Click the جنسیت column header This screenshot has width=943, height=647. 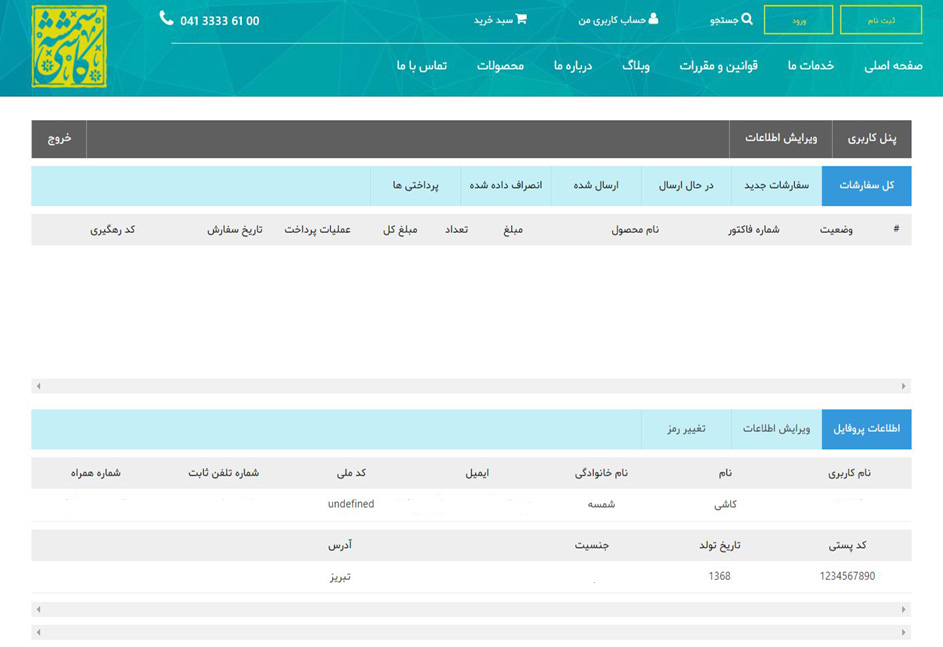592,545
